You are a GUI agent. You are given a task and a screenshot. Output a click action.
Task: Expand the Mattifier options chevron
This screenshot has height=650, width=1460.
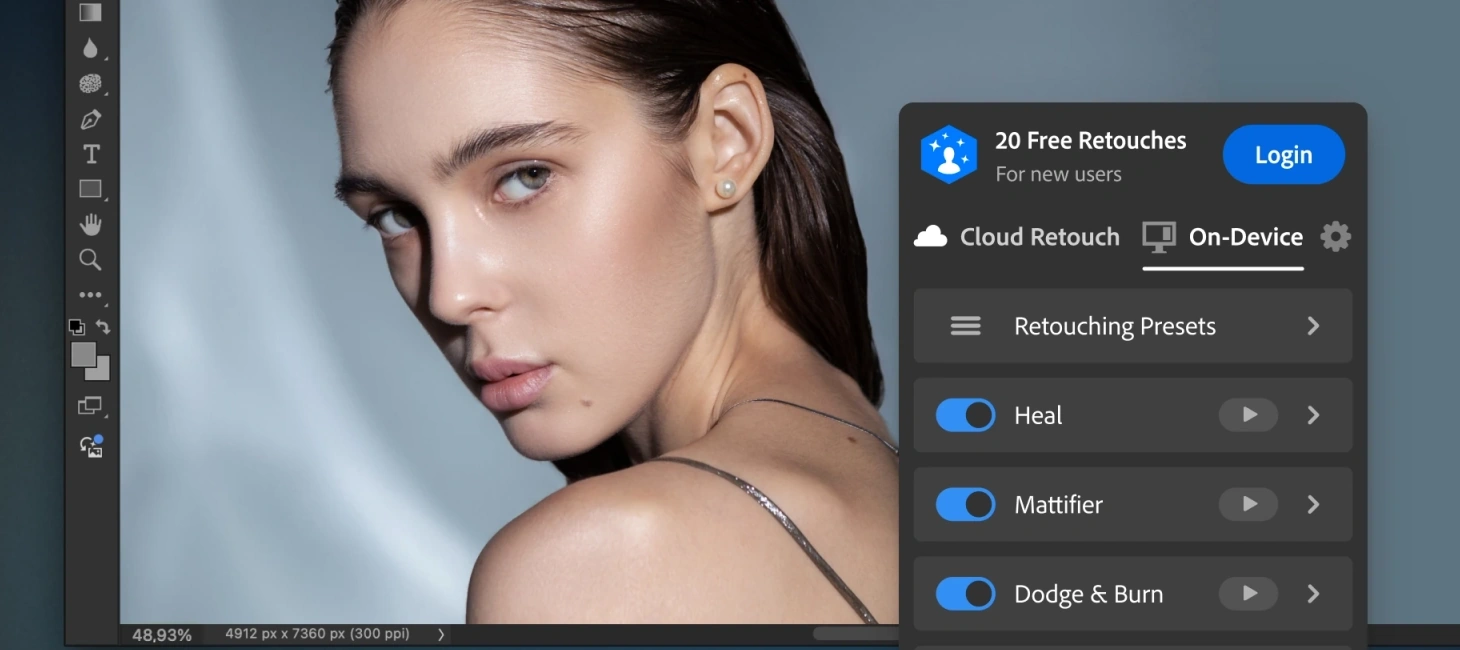coord(1313,505)
